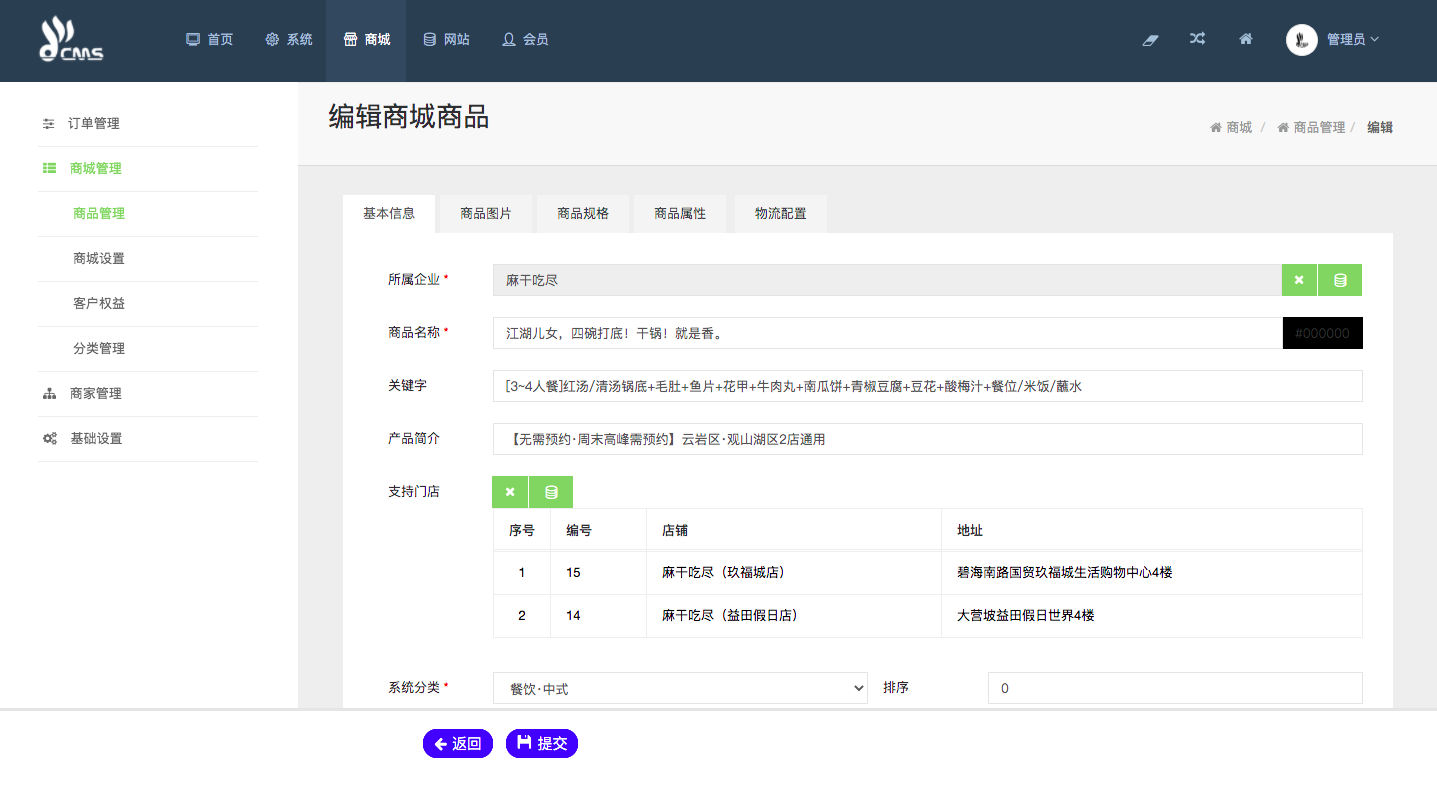Click the eraser icon in top bar
Screen dimensions: 1437x785
pos(1150,40)
